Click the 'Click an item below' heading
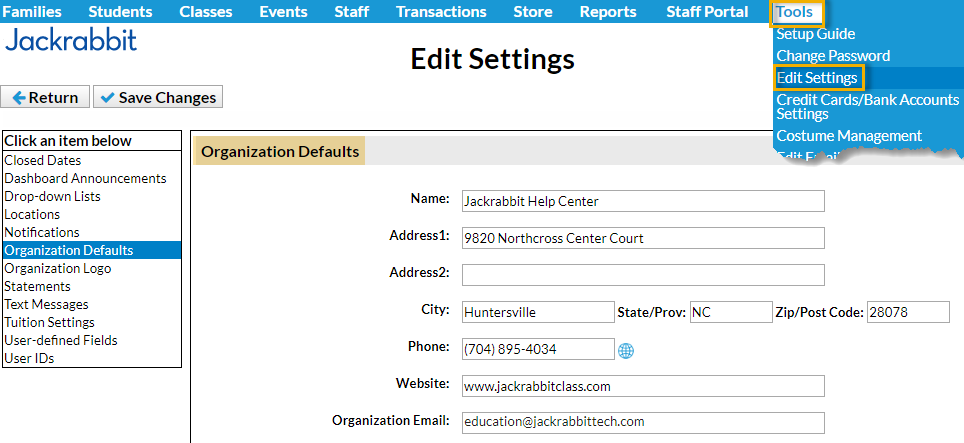Screen dimensions: 964x443 click(68, 141)
